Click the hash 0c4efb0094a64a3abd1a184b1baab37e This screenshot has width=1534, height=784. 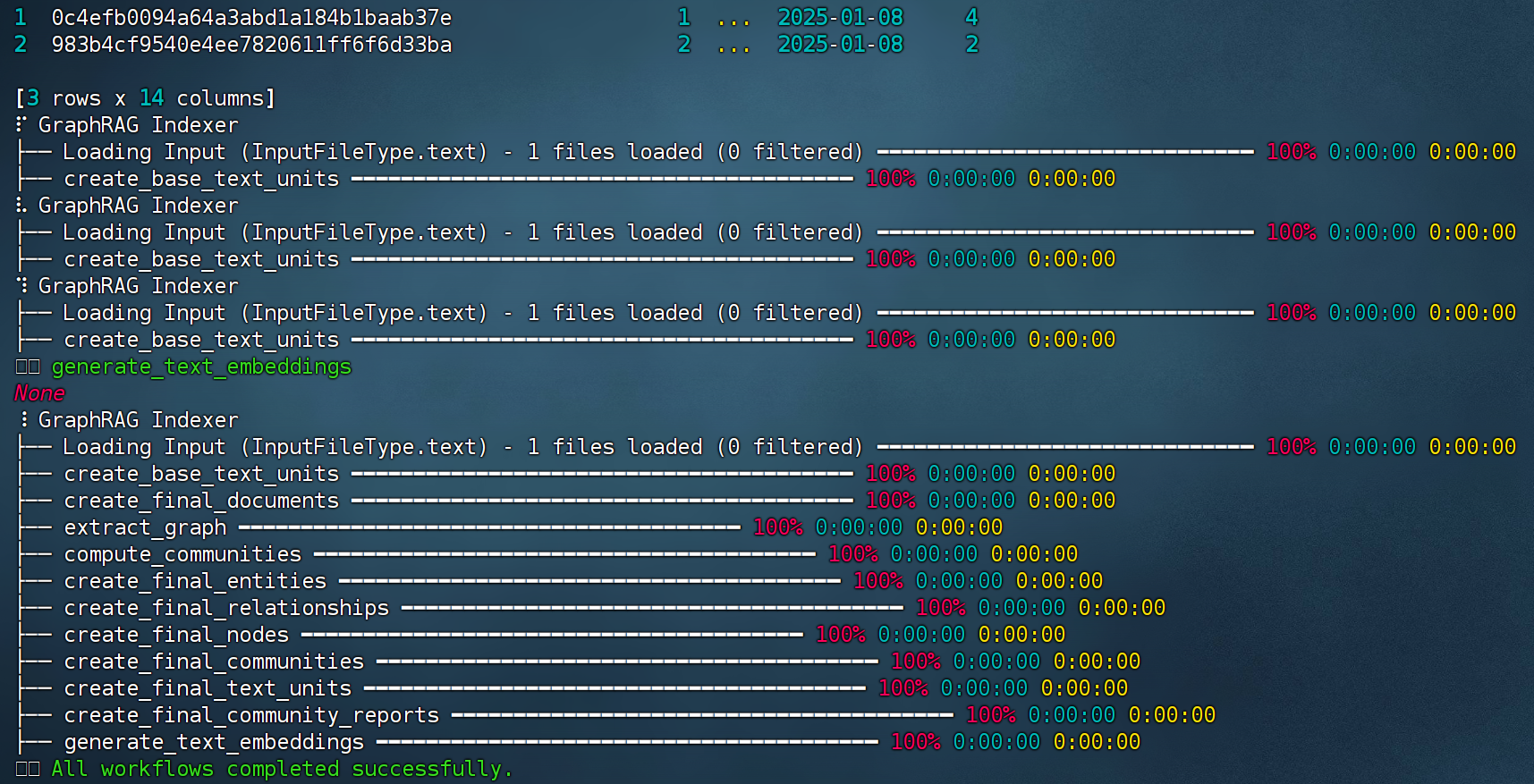[251, 18]
